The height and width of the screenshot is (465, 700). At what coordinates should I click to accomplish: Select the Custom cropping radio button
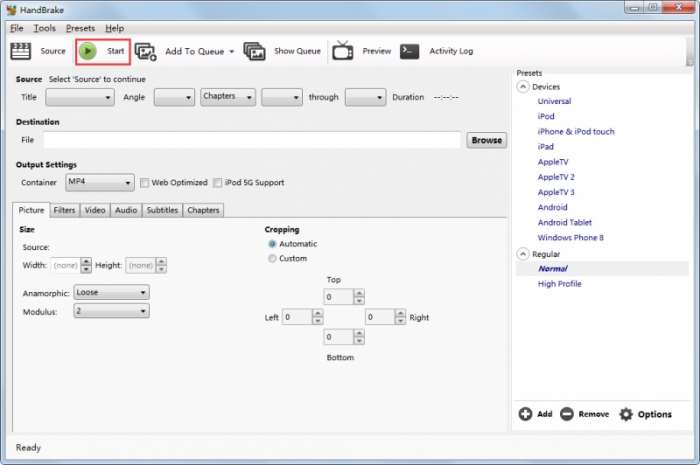coord(272,258)
